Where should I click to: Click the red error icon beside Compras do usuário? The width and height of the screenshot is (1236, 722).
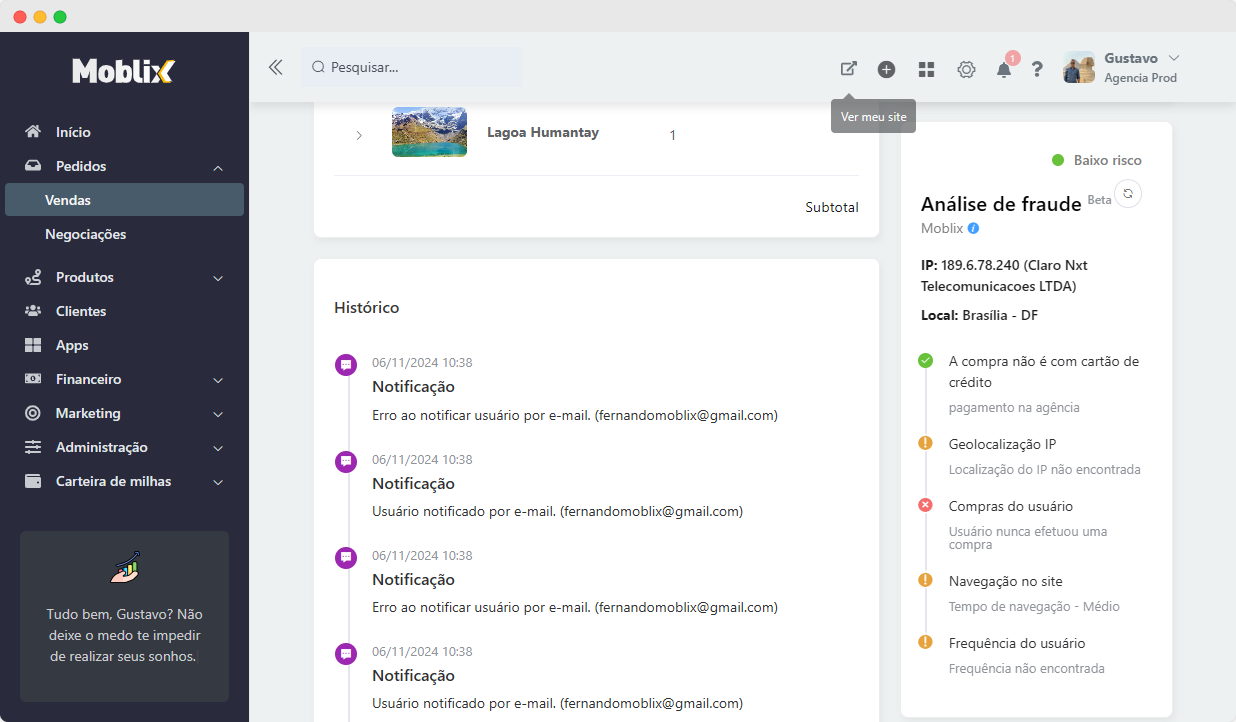(925, 505)
